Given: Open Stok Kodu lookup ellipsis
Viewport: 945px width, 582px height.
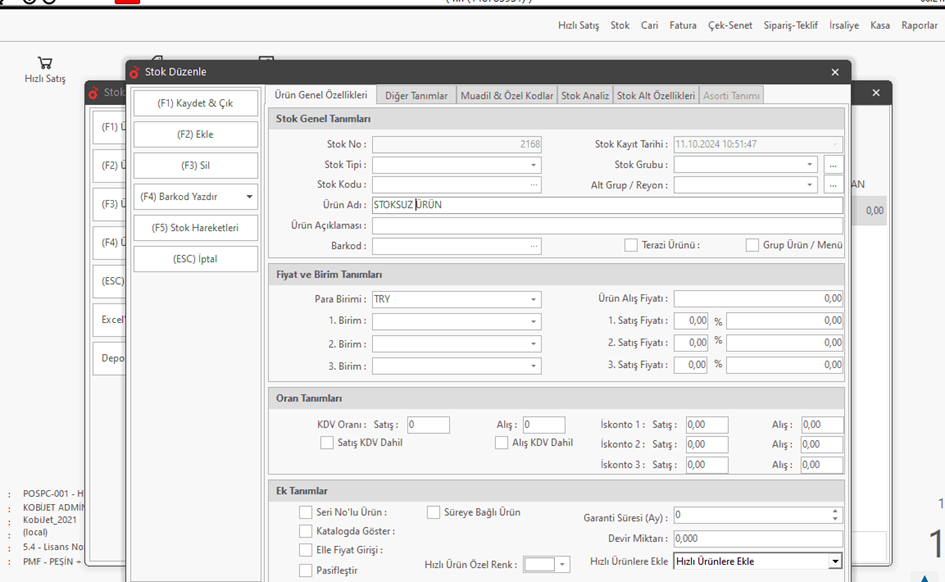Looking at the screenshot, I should point(533,185).
